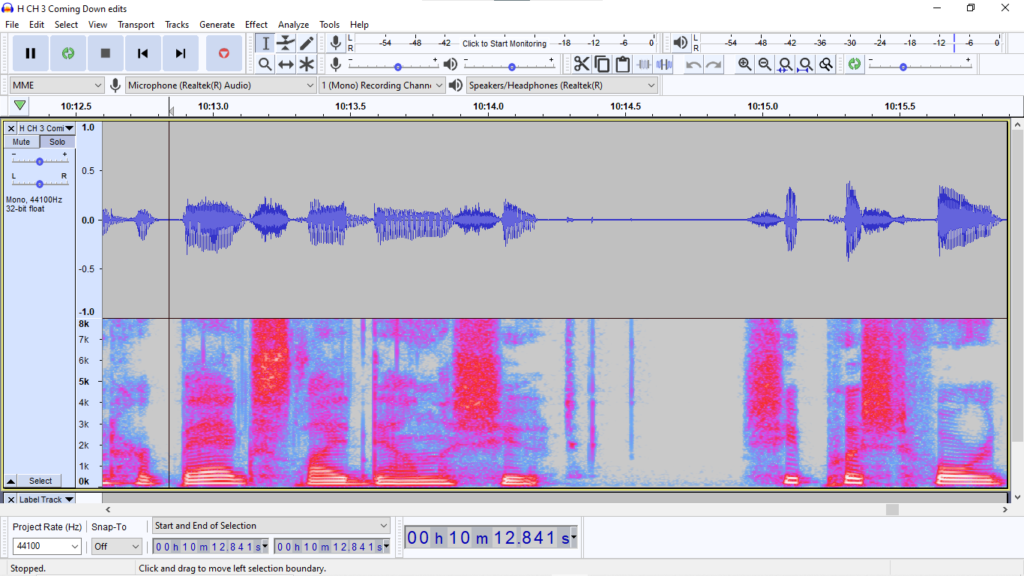1024x576 pixels.
Task: Click the selection start time field
Action: click(211, 547)
